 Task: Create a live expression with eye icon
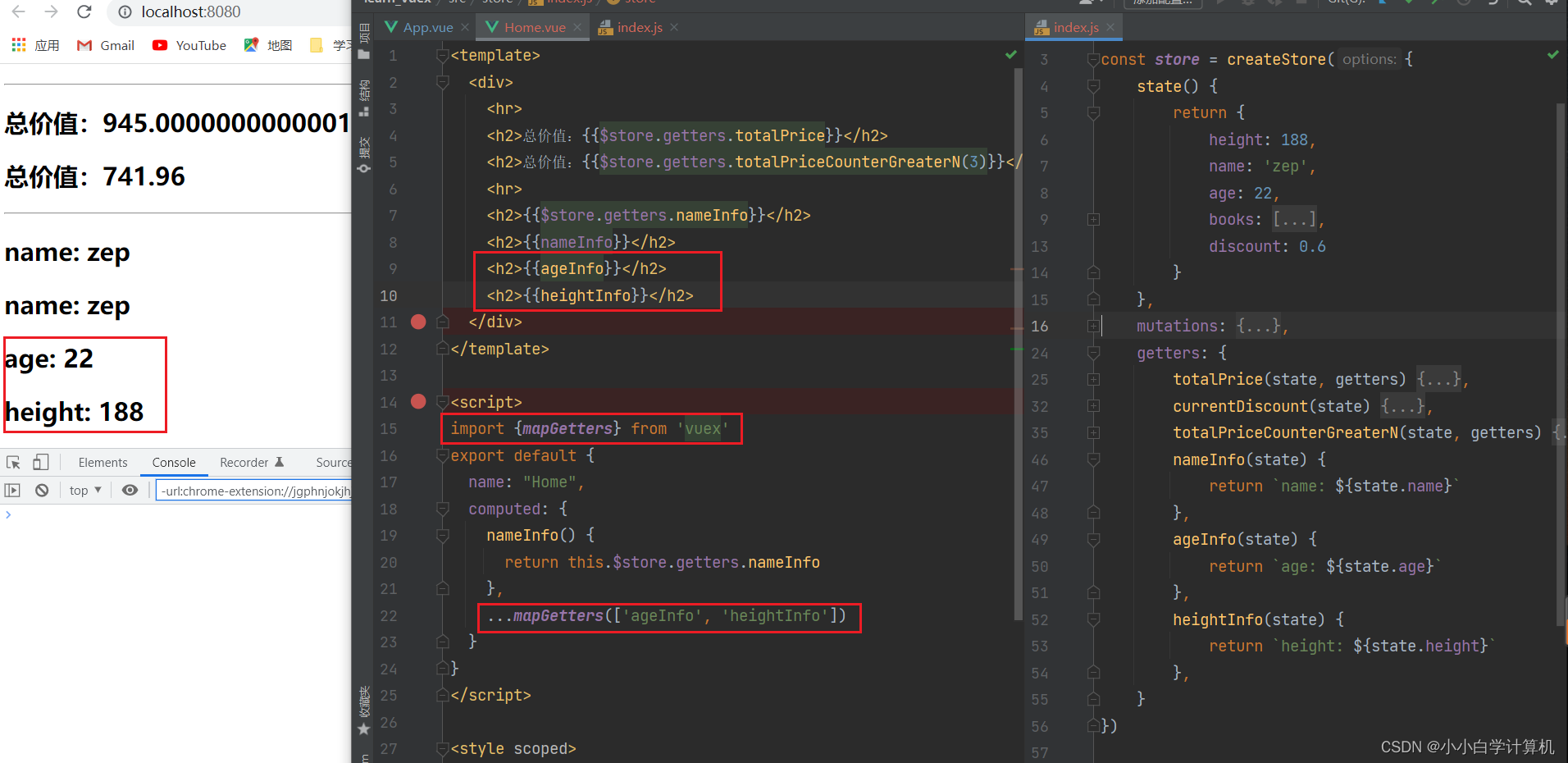coord(130,491)
